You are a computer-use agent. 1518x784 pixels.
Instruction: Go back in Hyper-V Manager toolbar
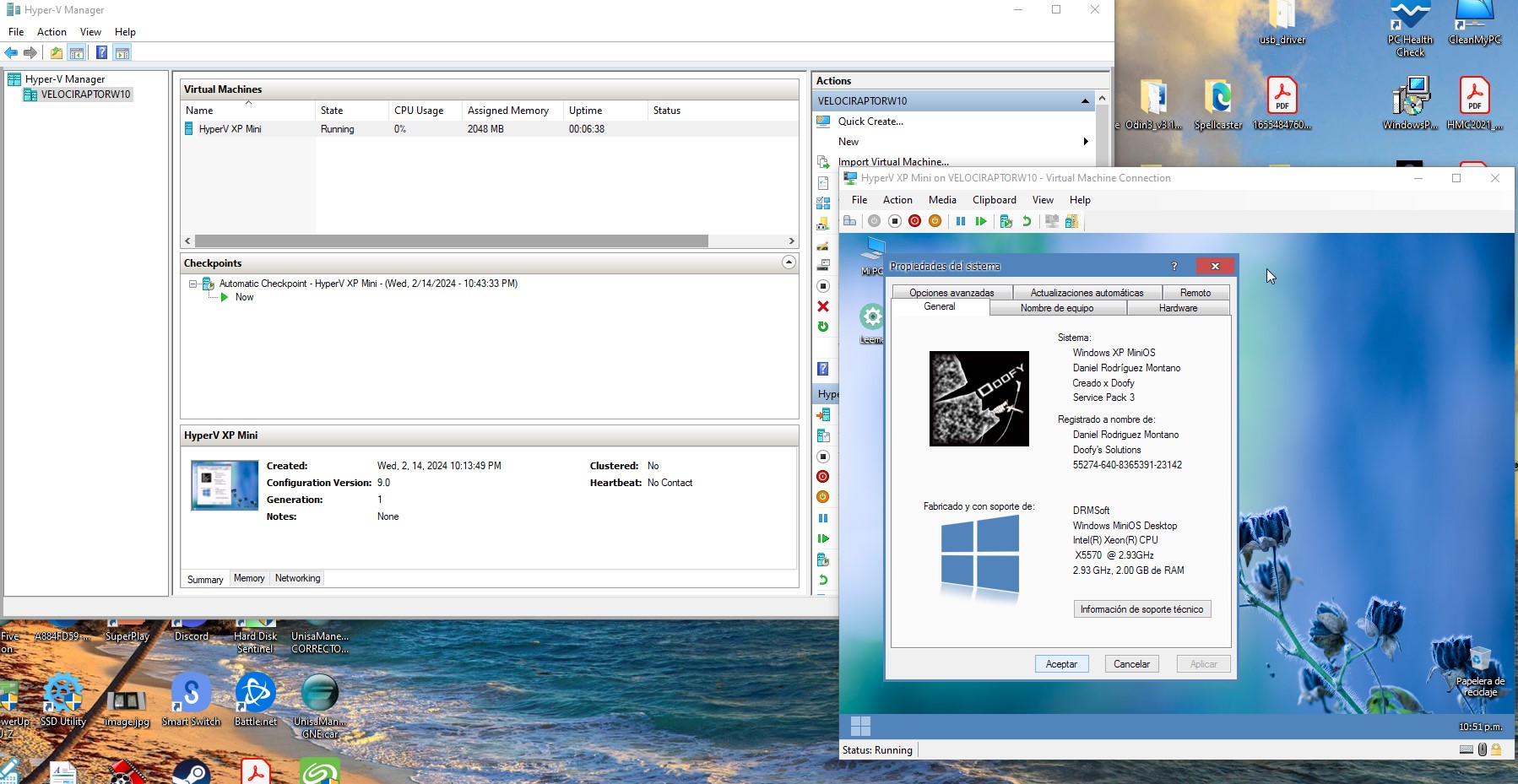(x=11, y=52)
